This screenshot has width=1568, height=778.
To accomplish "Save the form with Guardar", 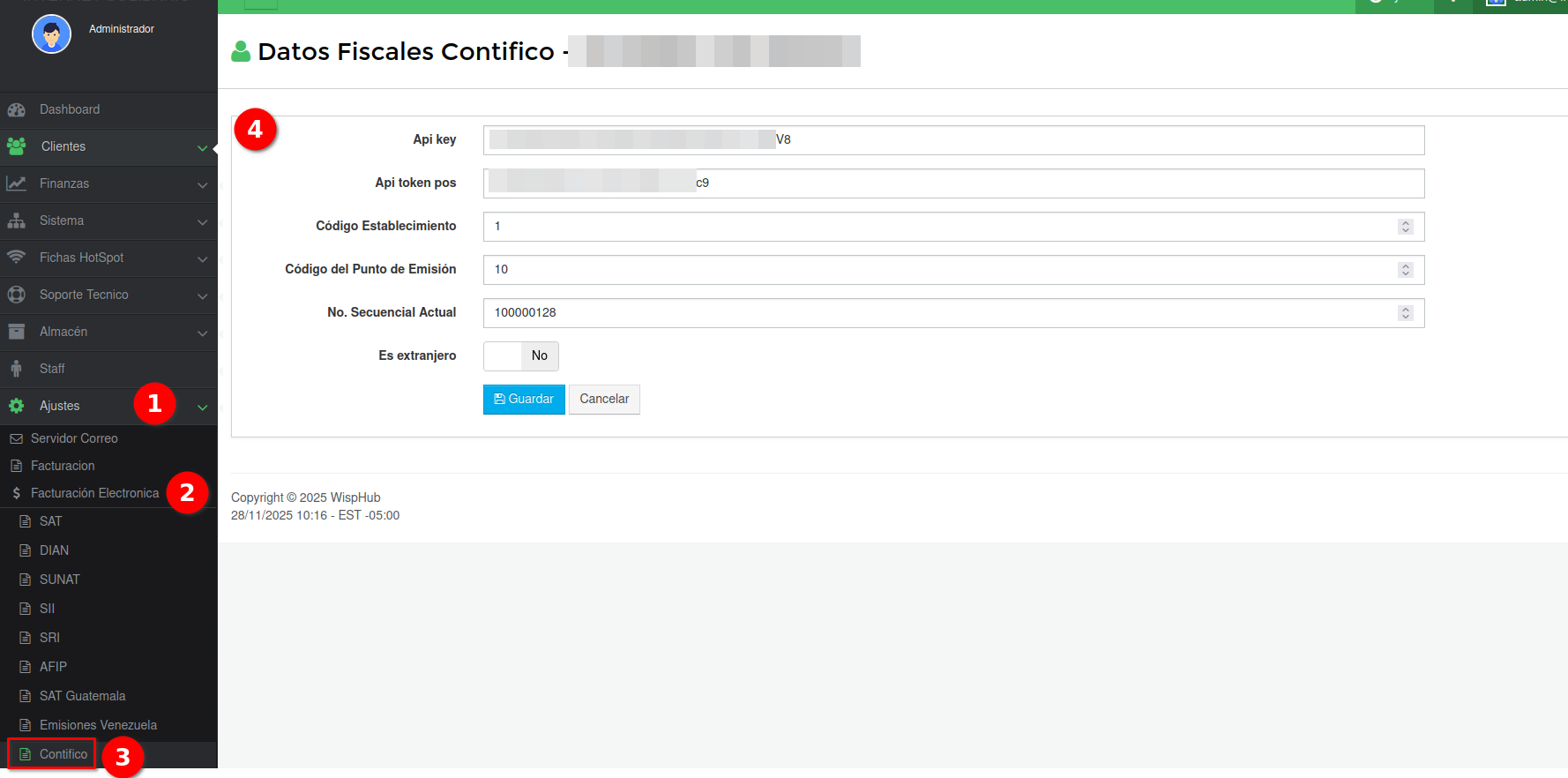I will point(524,400).
